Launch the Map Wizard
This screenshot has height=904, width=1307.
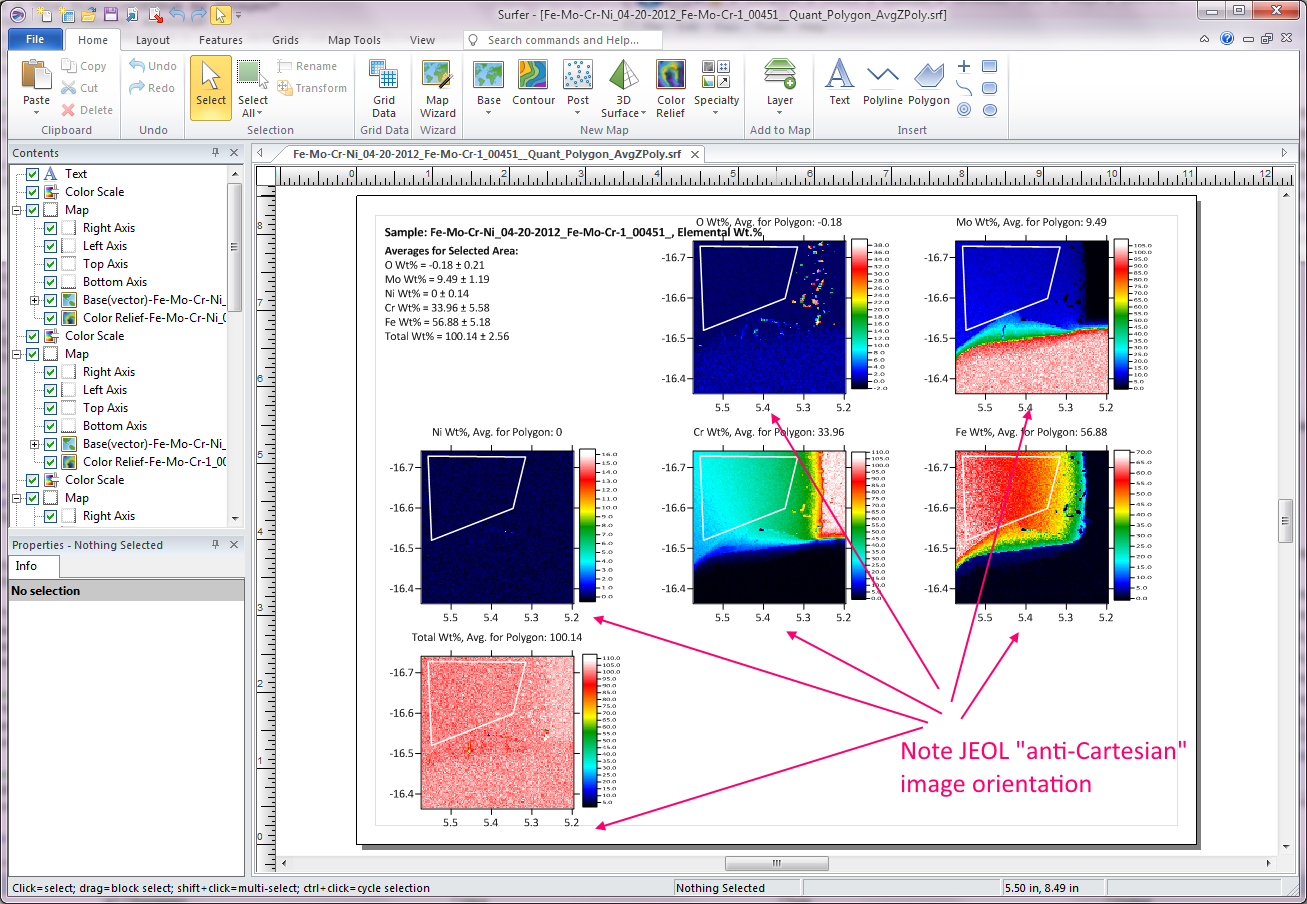click(x=437, y=86)
